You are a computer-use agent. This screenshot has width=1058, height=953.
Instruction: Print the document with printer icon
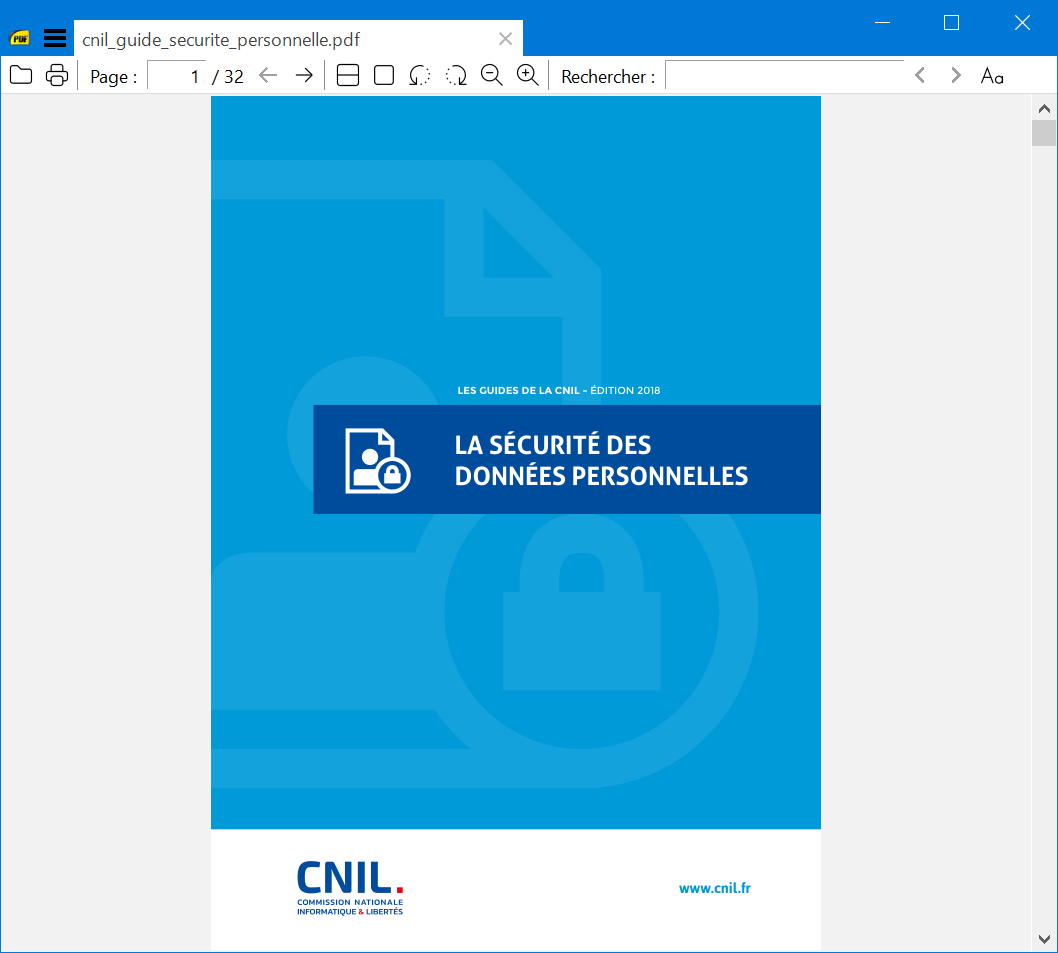57,75
